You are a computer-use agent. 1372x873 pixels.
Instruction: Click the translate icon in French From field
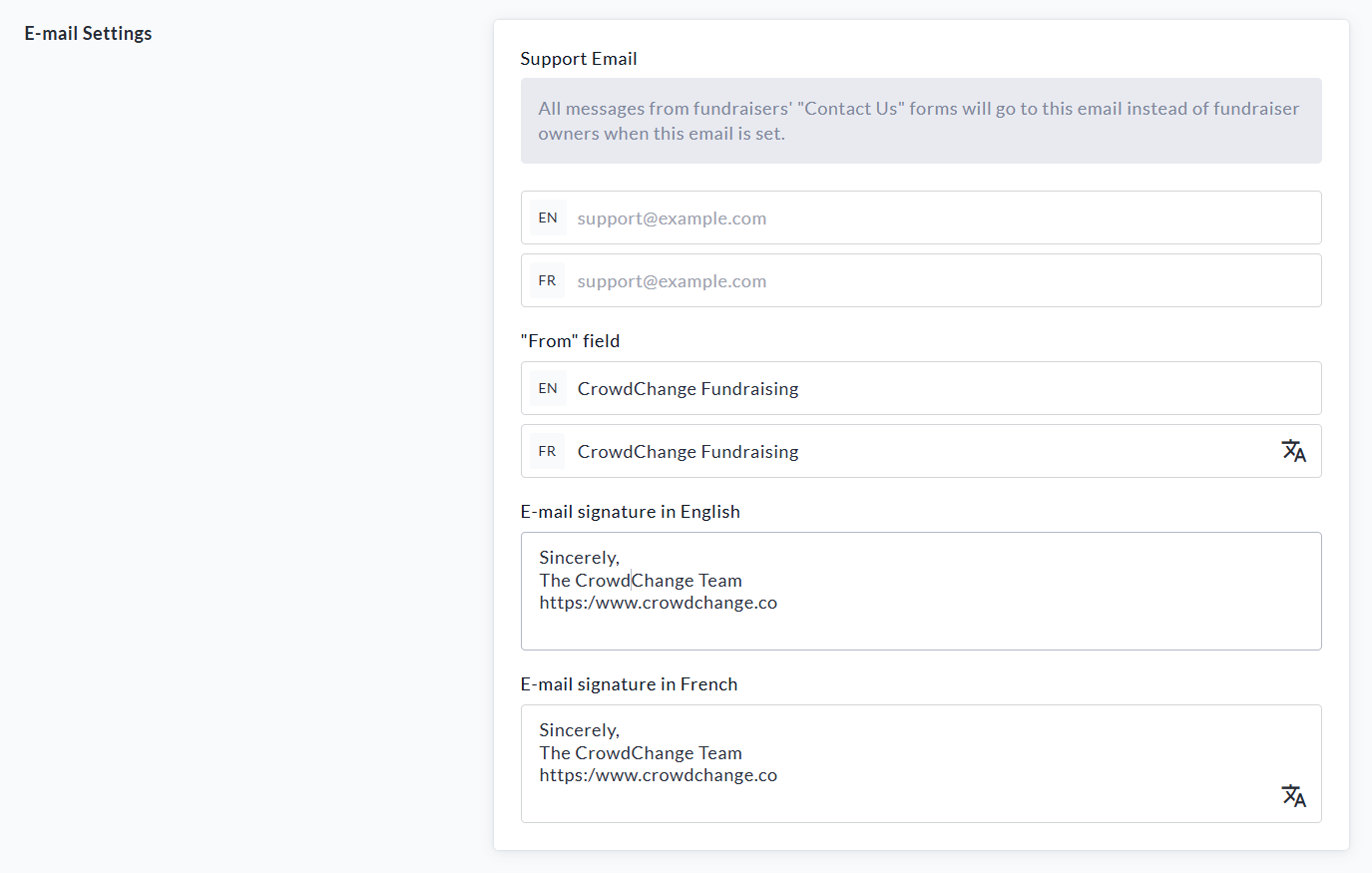(x=1293, y=451)
